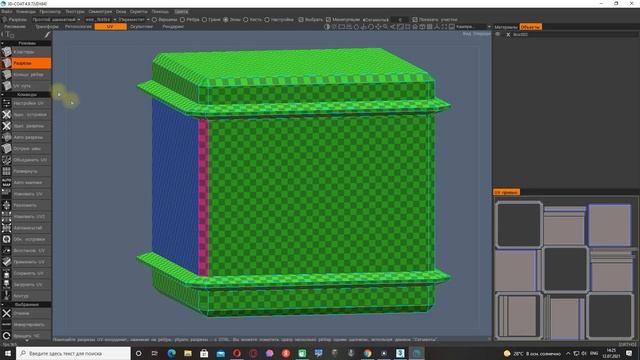Switch to the Рендеринг room tab
The height and width of the screenshot is (360, 640).
173,27
